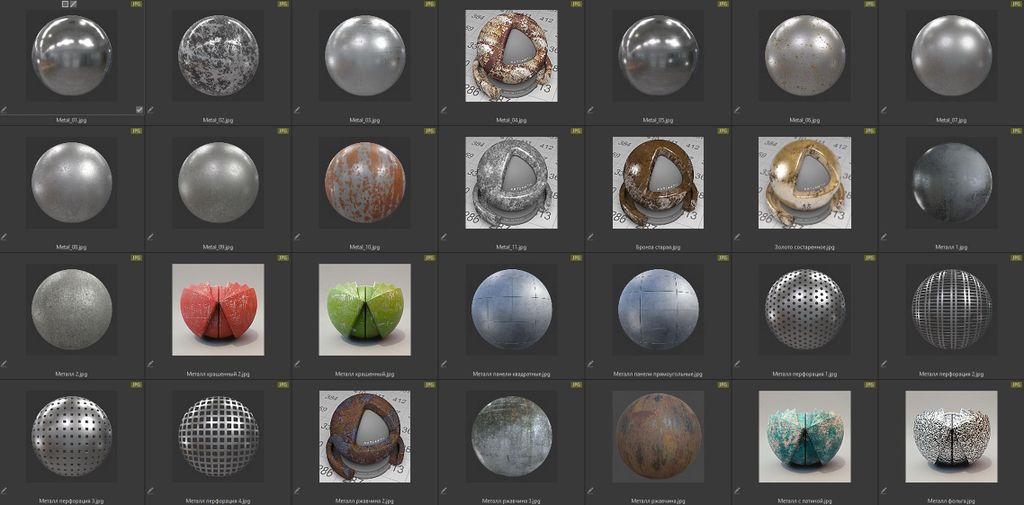The height and width of the screenshot is (505, 1024).
Task: Click the small square icon above Metal_01.jpg
Action: (x=65, y=4)
